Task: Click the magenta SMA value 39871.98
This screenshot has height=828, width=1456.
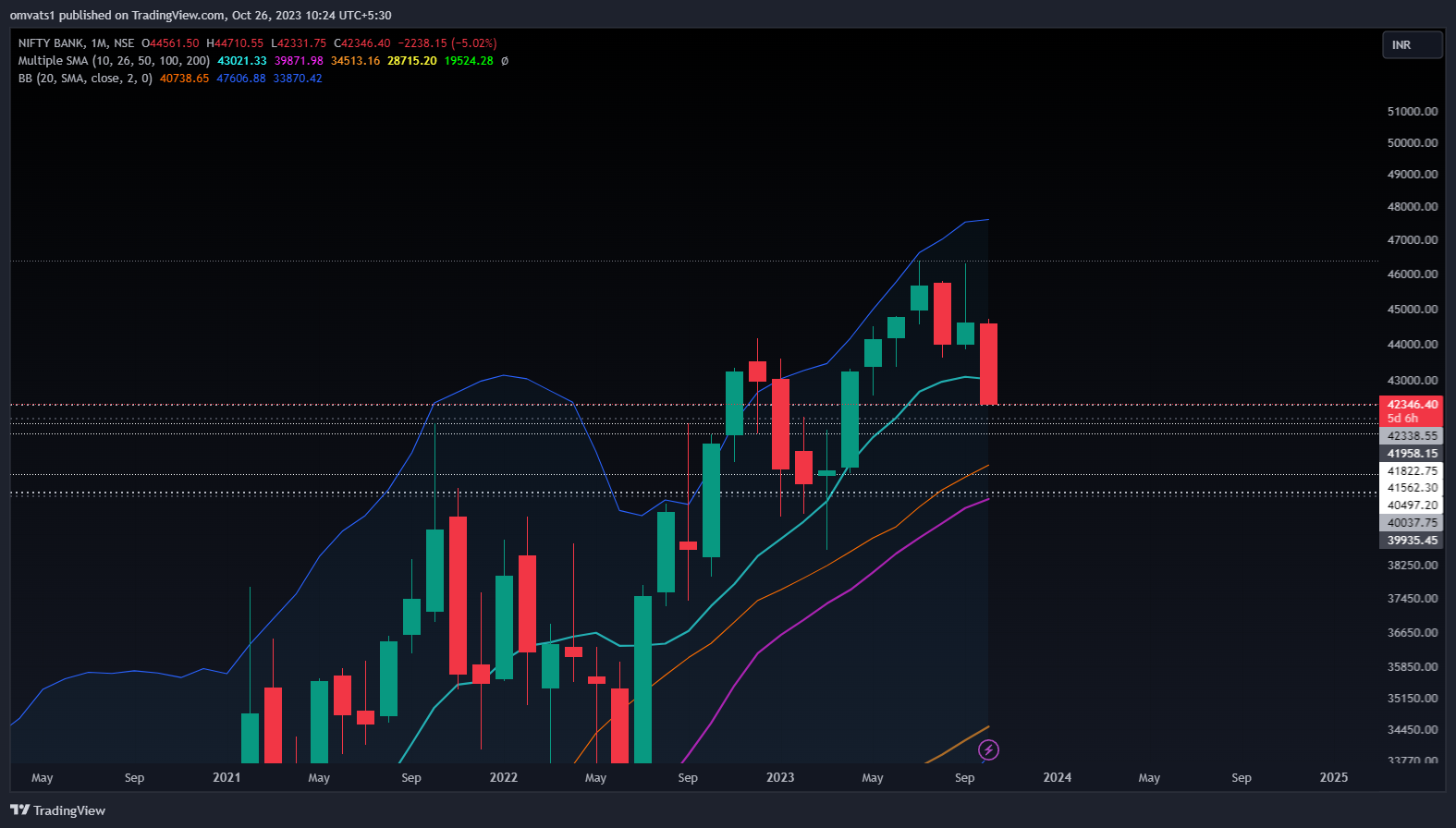Action: (299, 61)
